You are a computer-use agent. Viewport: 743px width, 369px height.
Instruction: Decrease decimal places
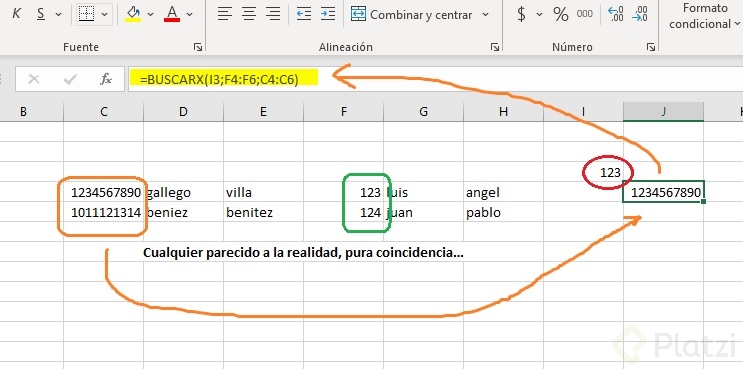point(640,14)
